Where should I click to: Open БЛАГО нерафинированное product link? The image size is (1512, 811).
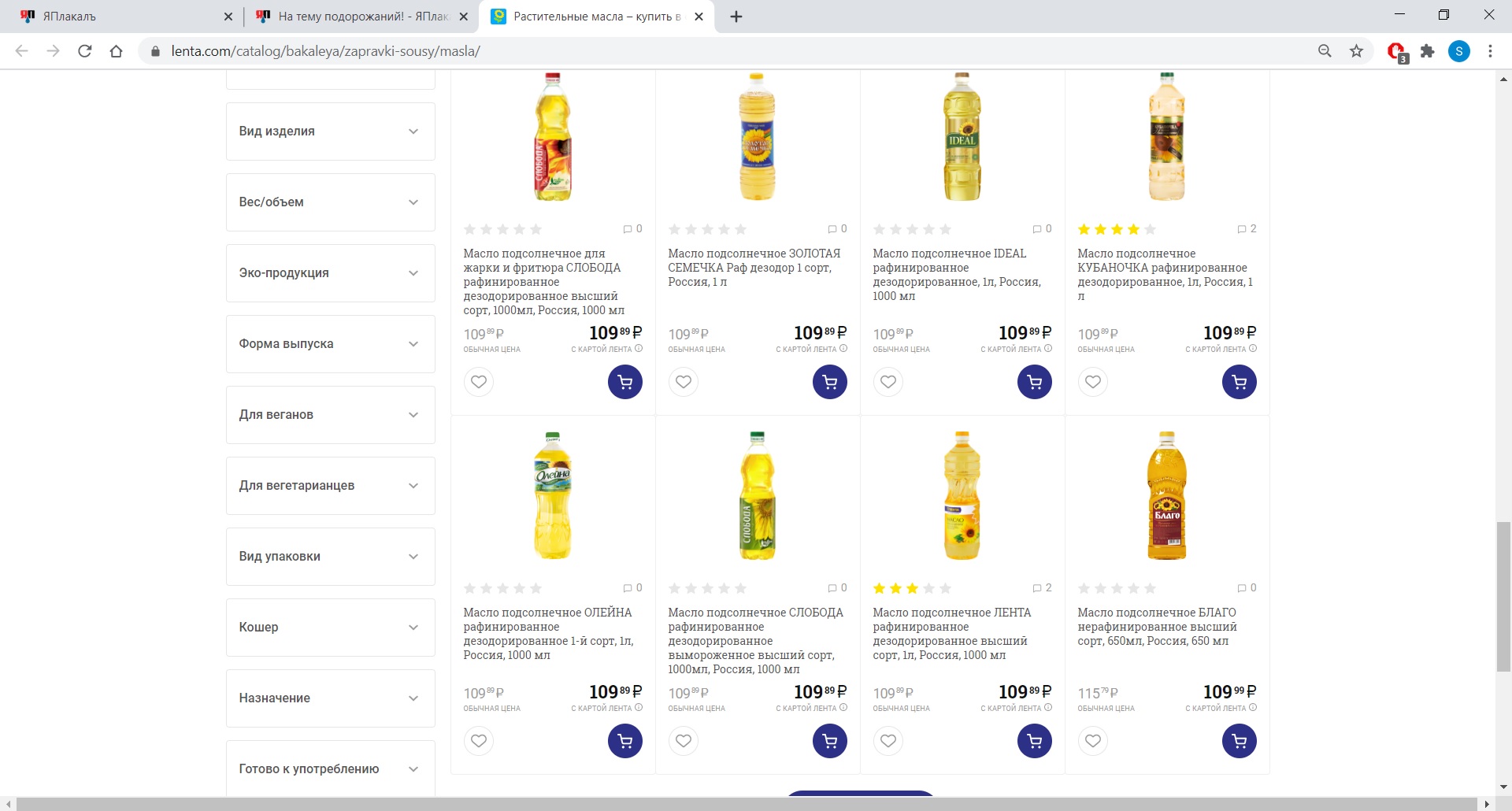click(x=1157, y=627)
